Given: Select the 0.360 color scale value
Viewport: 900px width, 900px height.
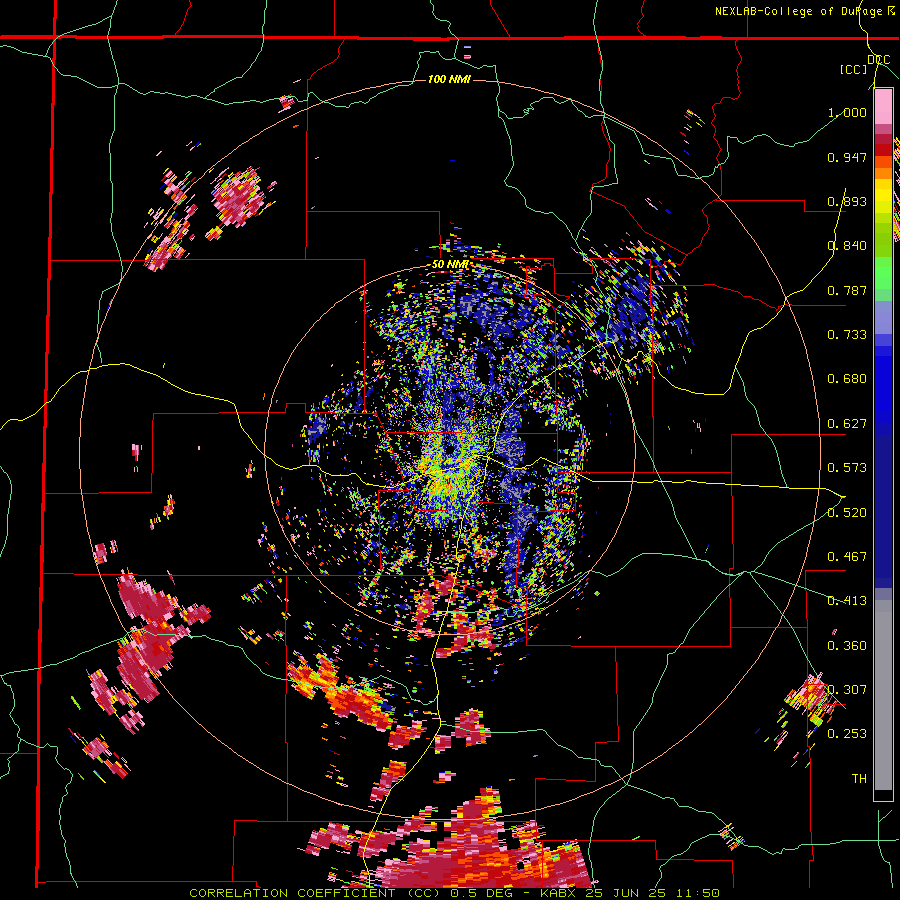Looking at the screenshot, I should pyautogui.click(x=847, y=646).
